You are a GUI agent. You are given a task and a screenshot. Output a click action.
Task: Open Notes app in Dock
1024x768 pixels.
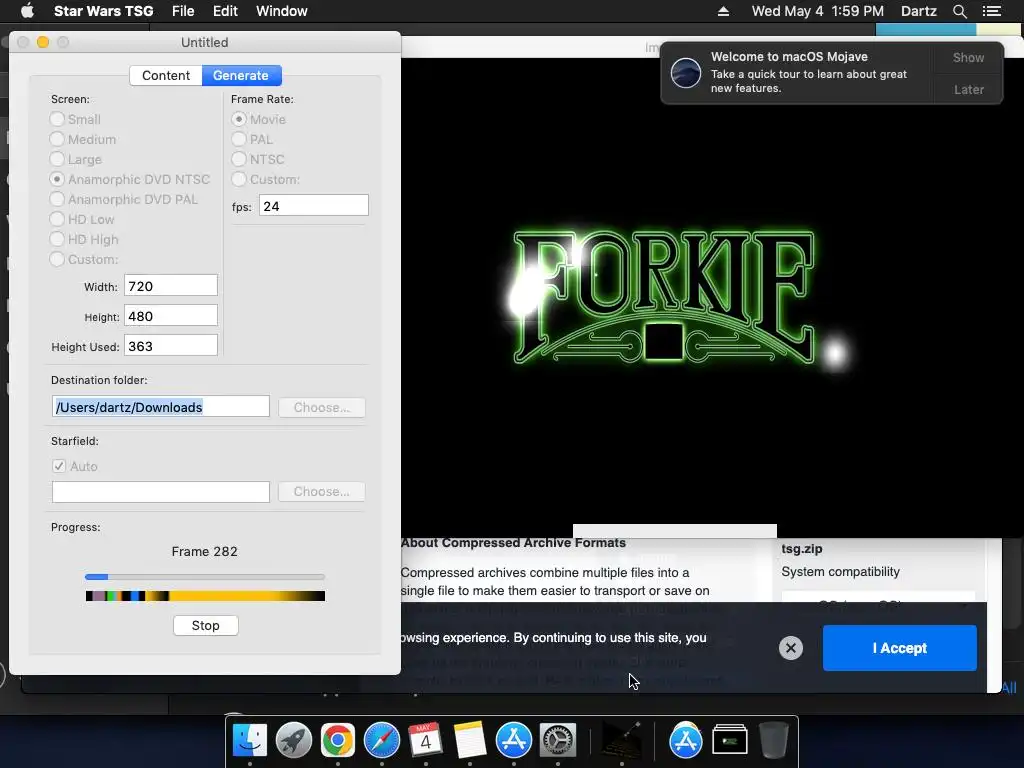tap(470, 741)
